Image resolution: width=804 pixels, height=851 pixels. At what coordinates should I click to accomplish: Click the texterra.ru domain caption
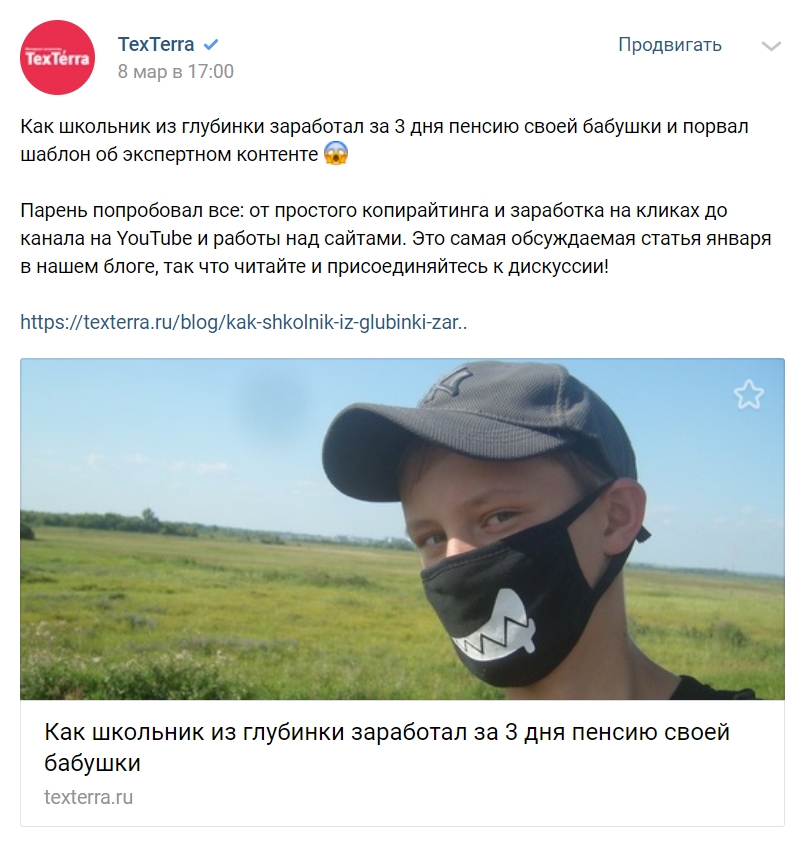[x=88, y=797]
